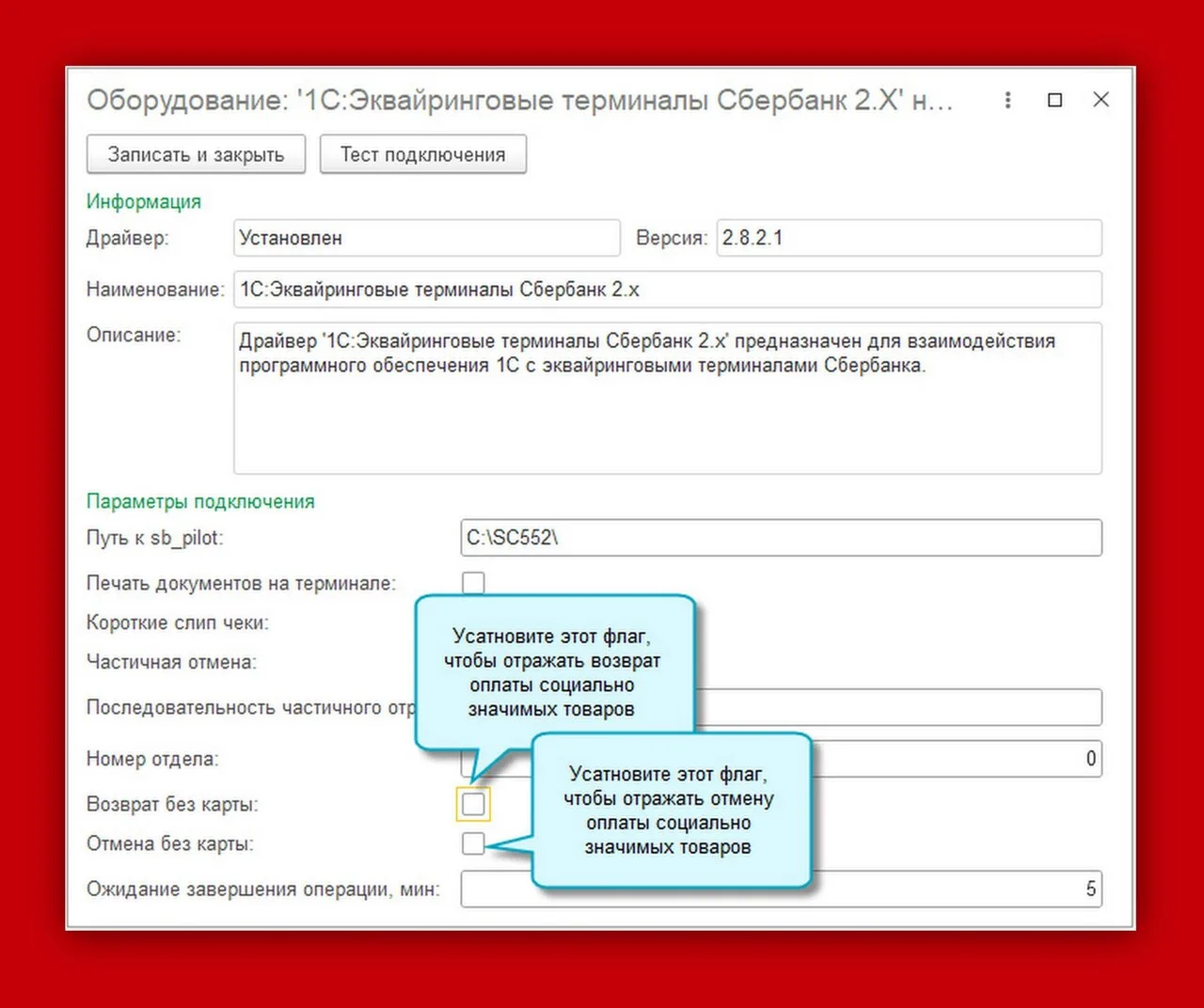Enable the 'Отмена без карты' checkbox

473,843
